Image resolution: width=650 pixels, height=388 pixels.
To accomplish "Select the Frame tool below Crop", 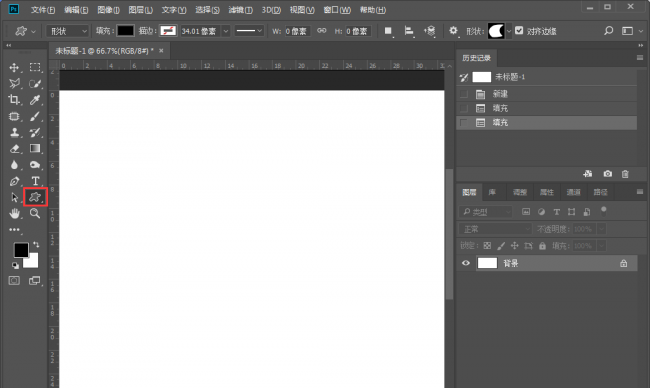I will [14, 116].
